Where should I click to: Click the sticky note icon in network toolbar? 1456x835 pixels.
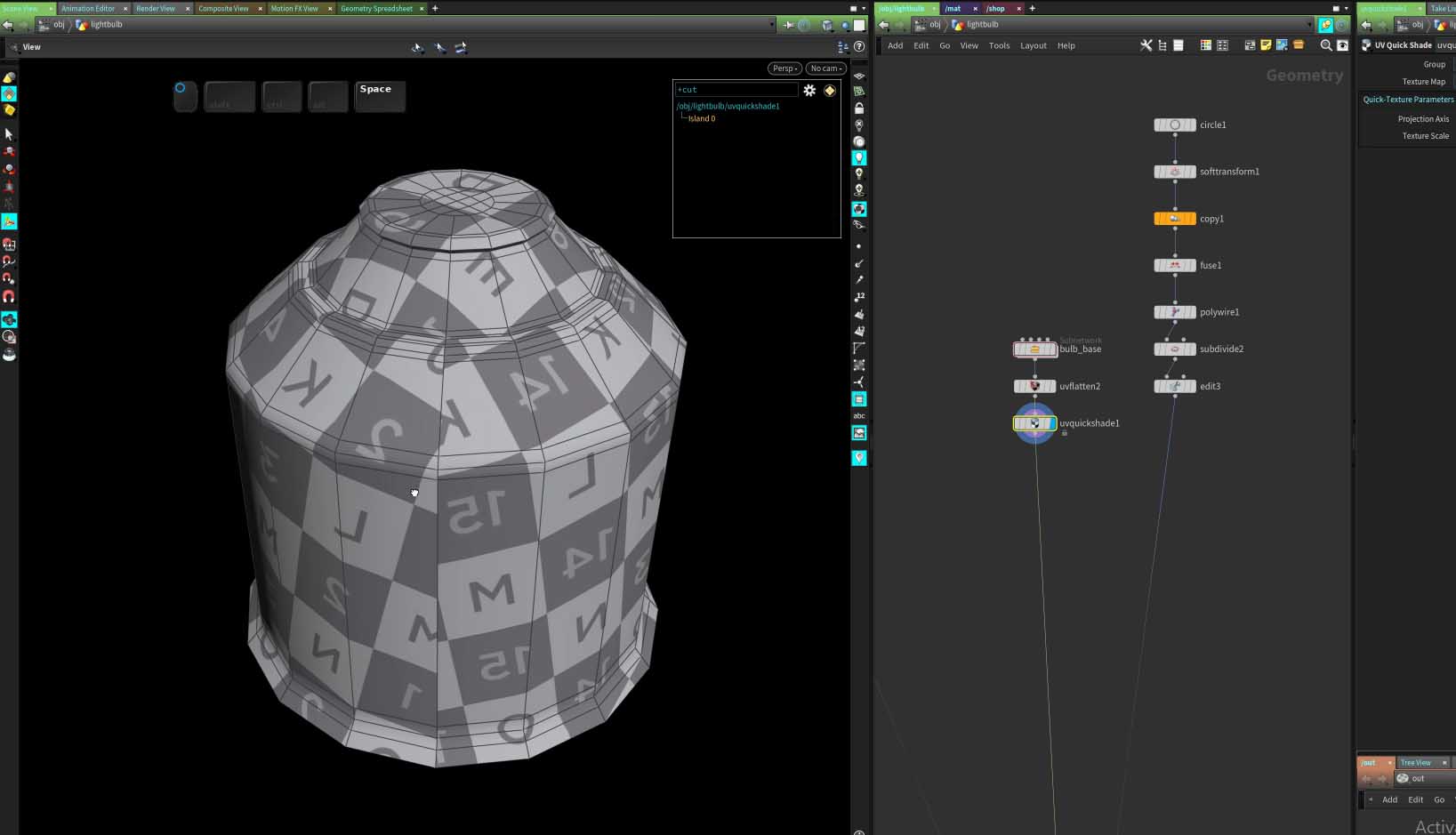1266,45
